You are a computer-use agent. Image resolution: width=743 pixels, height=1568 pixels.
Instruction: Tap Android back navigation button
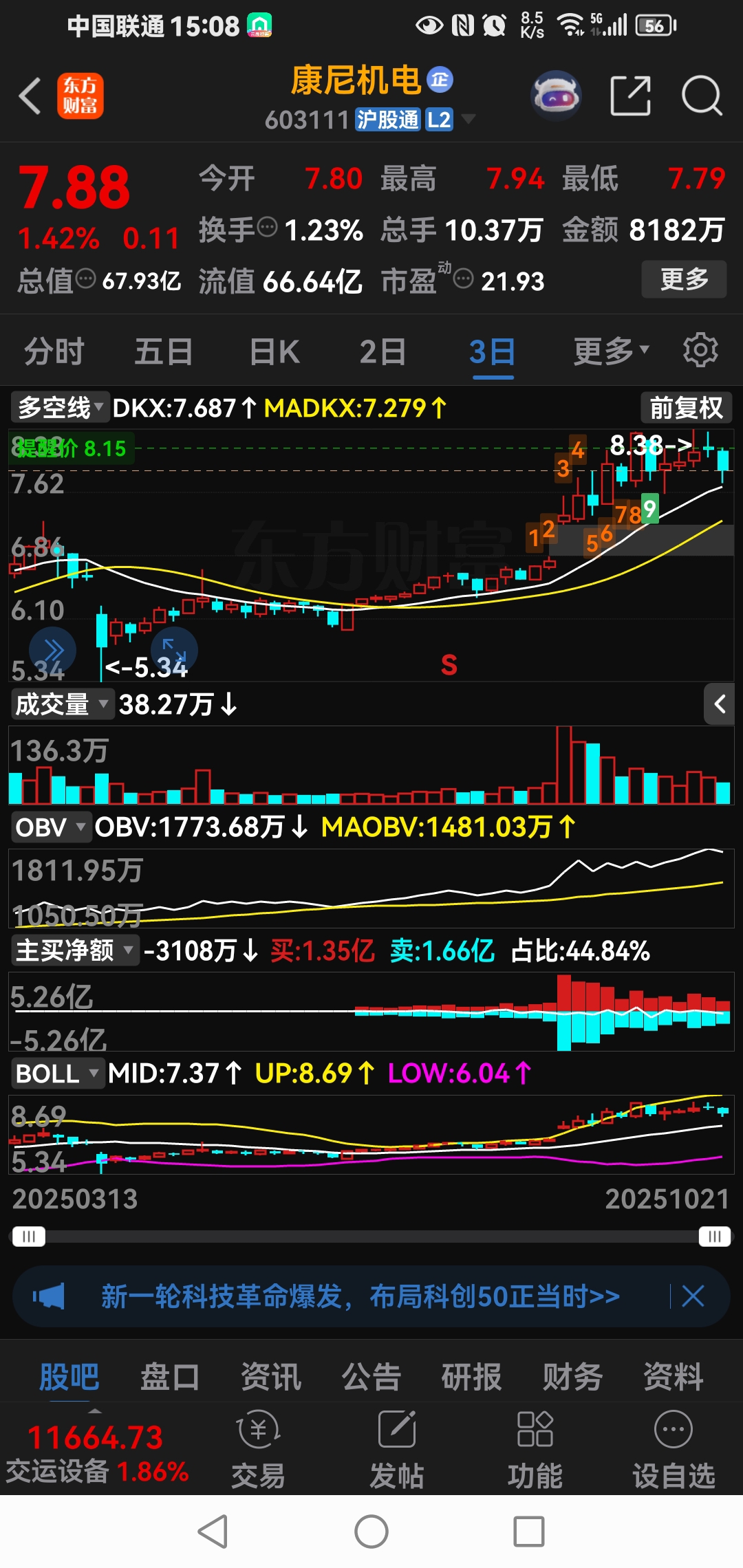point(213,1532)
